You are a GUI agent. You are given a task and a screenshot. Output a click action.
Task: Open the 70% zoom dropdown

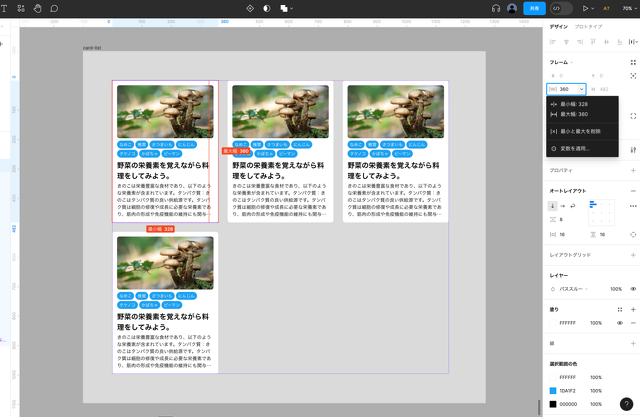click(628, 8)
